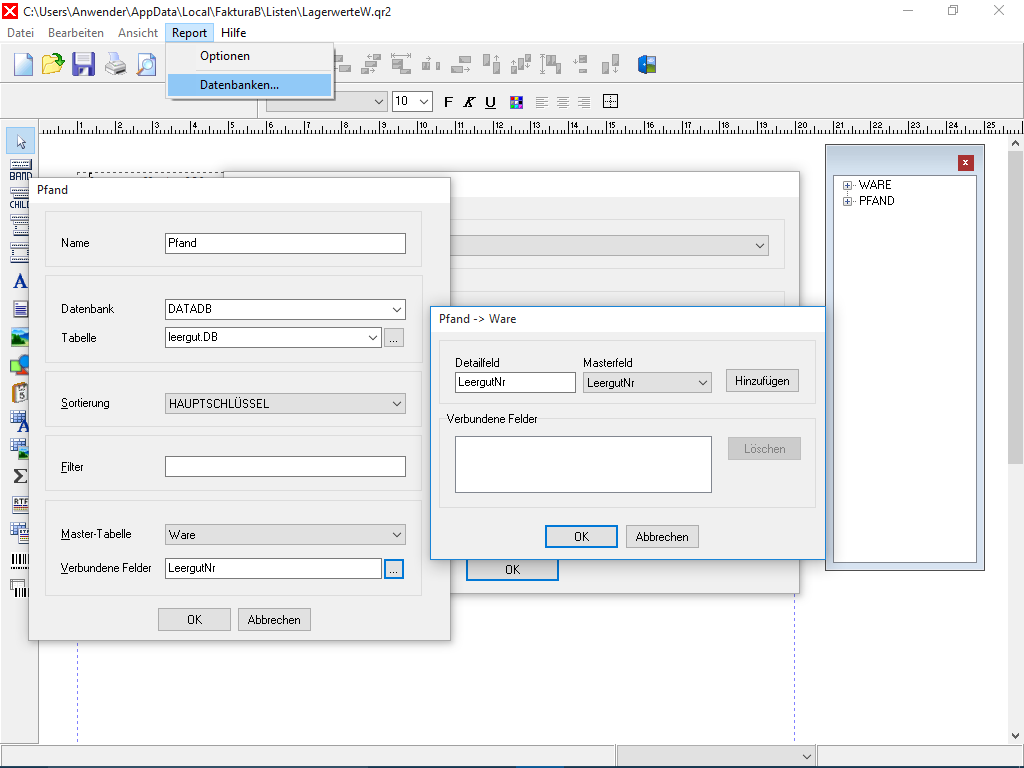Image resolution: width=1024 pixels, height=768 pixels.
Task: Click the printer icon in toolbar
Action: pyautogui.click(x=116, y=65)
